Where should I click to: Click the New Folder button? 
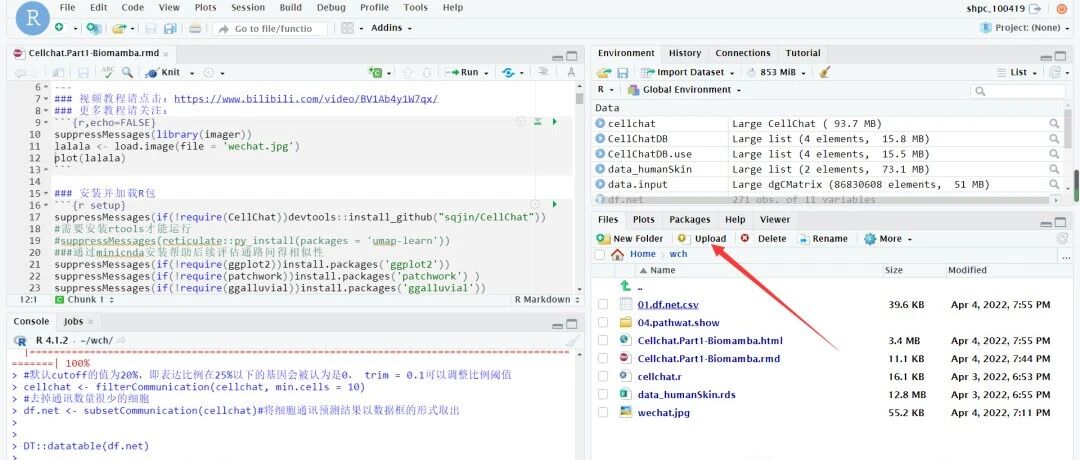630,238
